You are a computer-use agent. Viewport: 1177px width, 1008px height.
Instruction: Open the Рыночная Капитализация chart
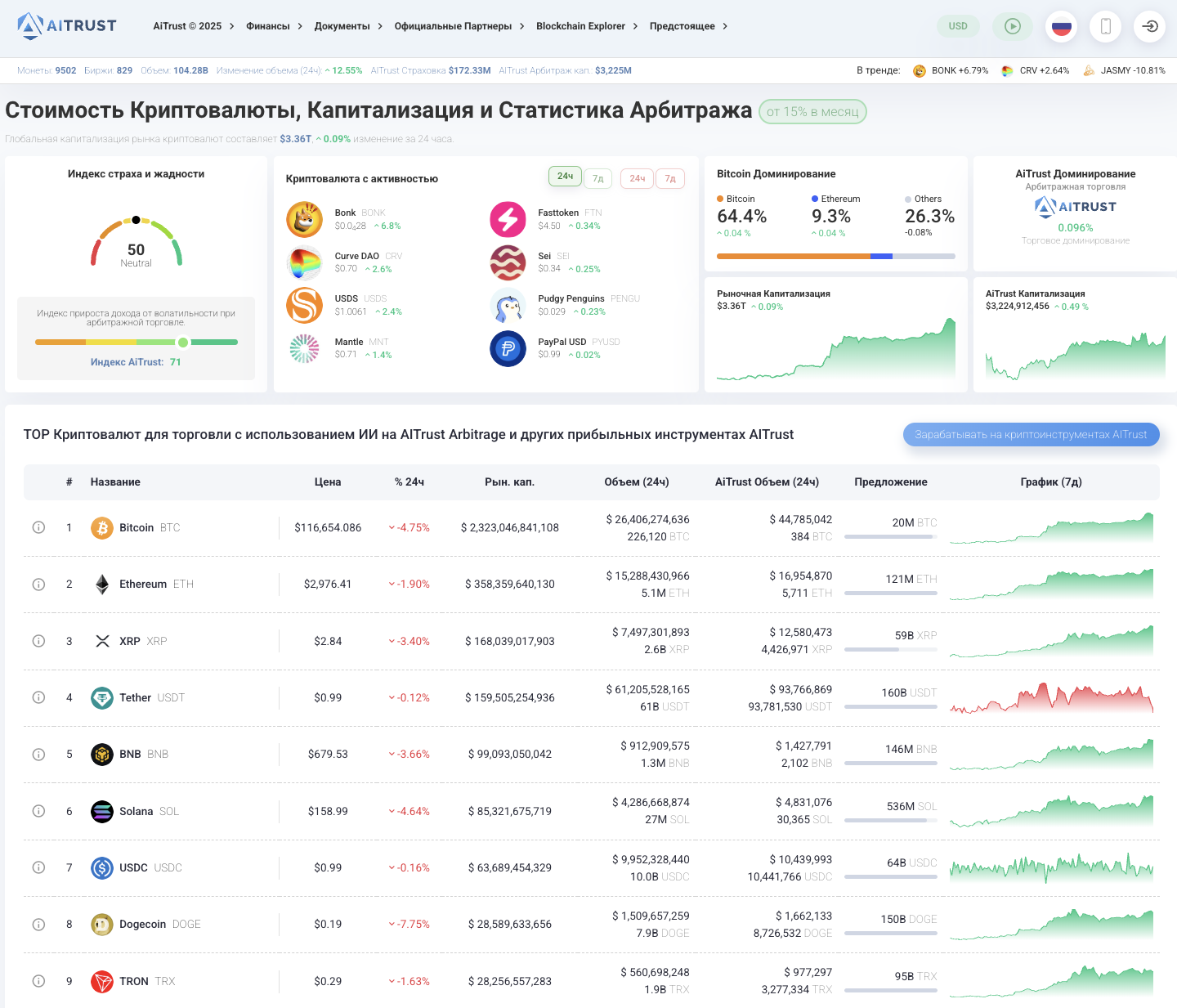pyautogui.click(x=836, y=350)
